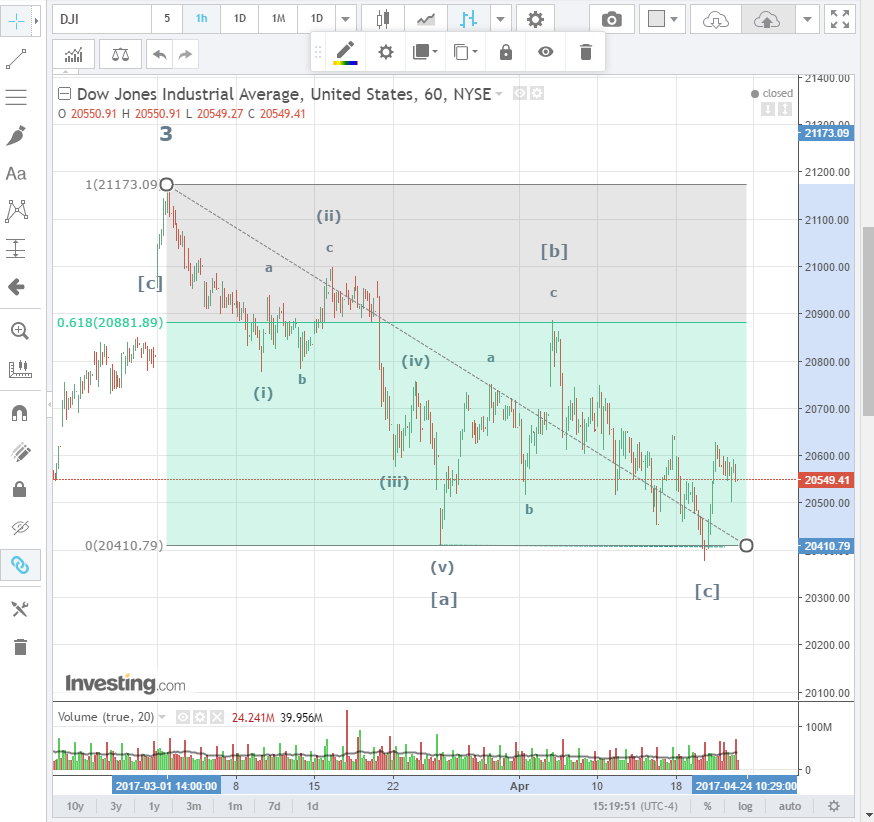Lock all drawing tools in sidebar

click(20, 489)
